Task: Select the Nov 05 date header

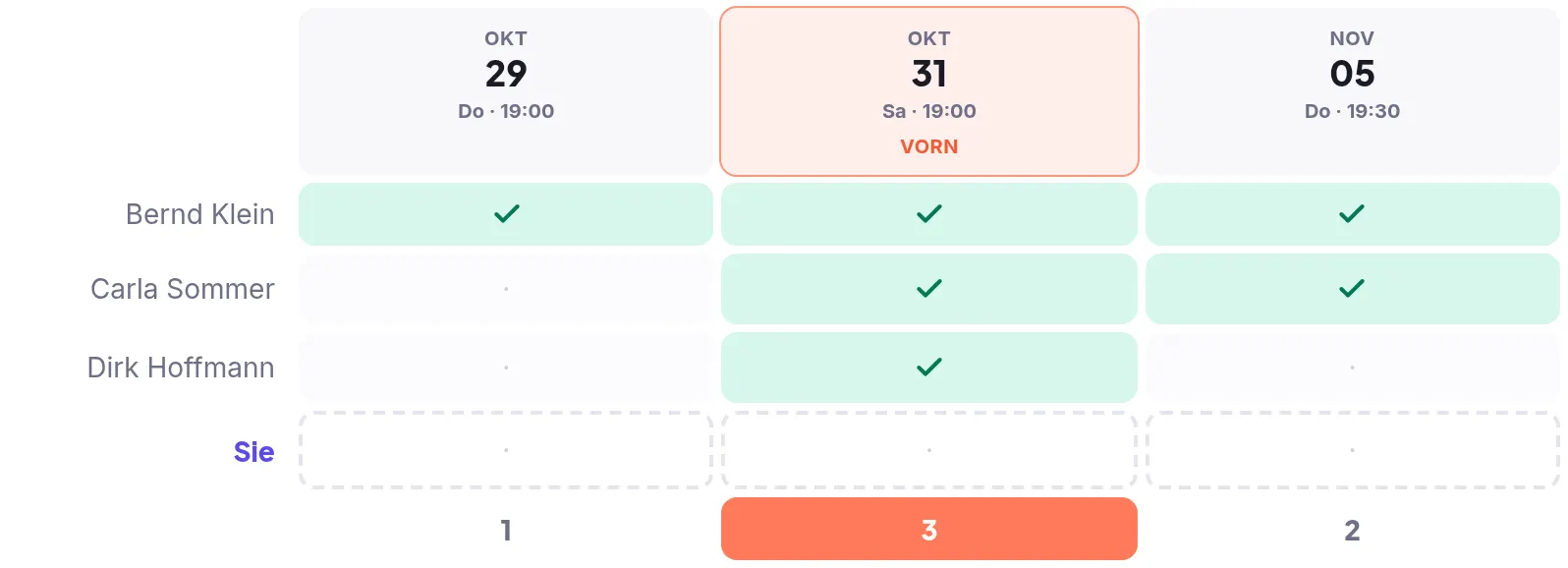Action: pyautogui.click(x=1352, y=91)
